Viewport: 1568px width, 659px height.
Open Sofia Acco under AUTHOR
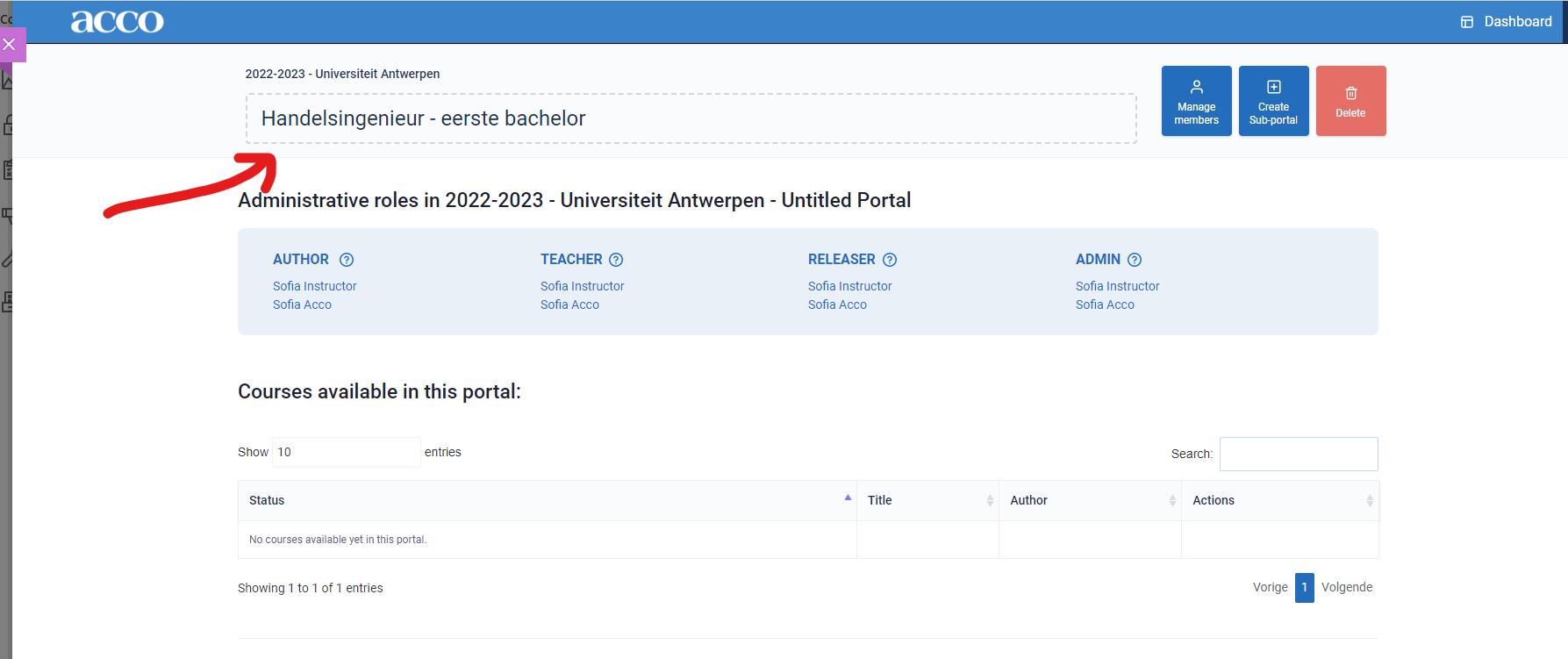pos(302,304)
